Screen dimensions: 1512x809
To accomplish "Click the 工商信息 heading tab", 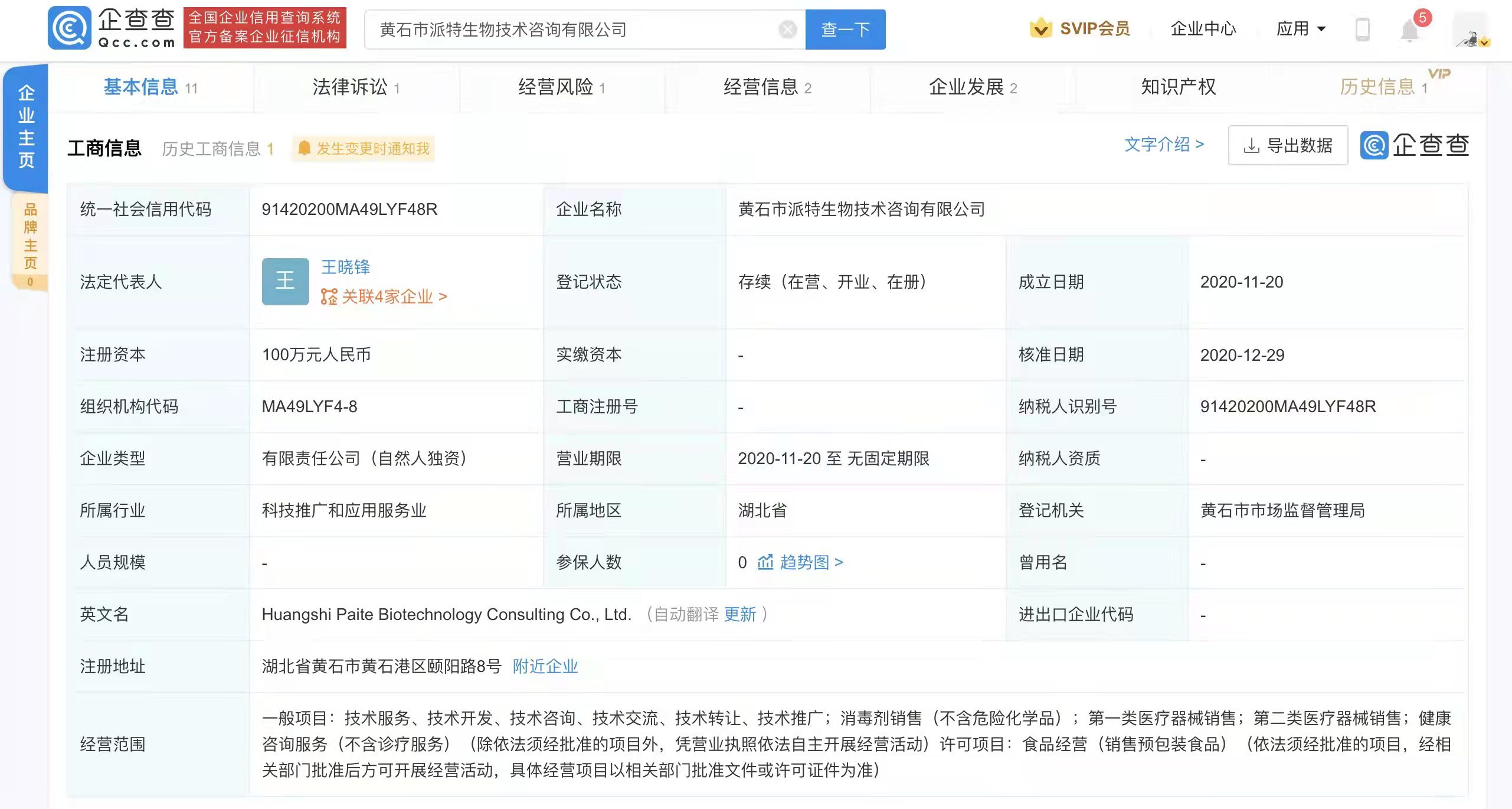I will pos(104,148).
